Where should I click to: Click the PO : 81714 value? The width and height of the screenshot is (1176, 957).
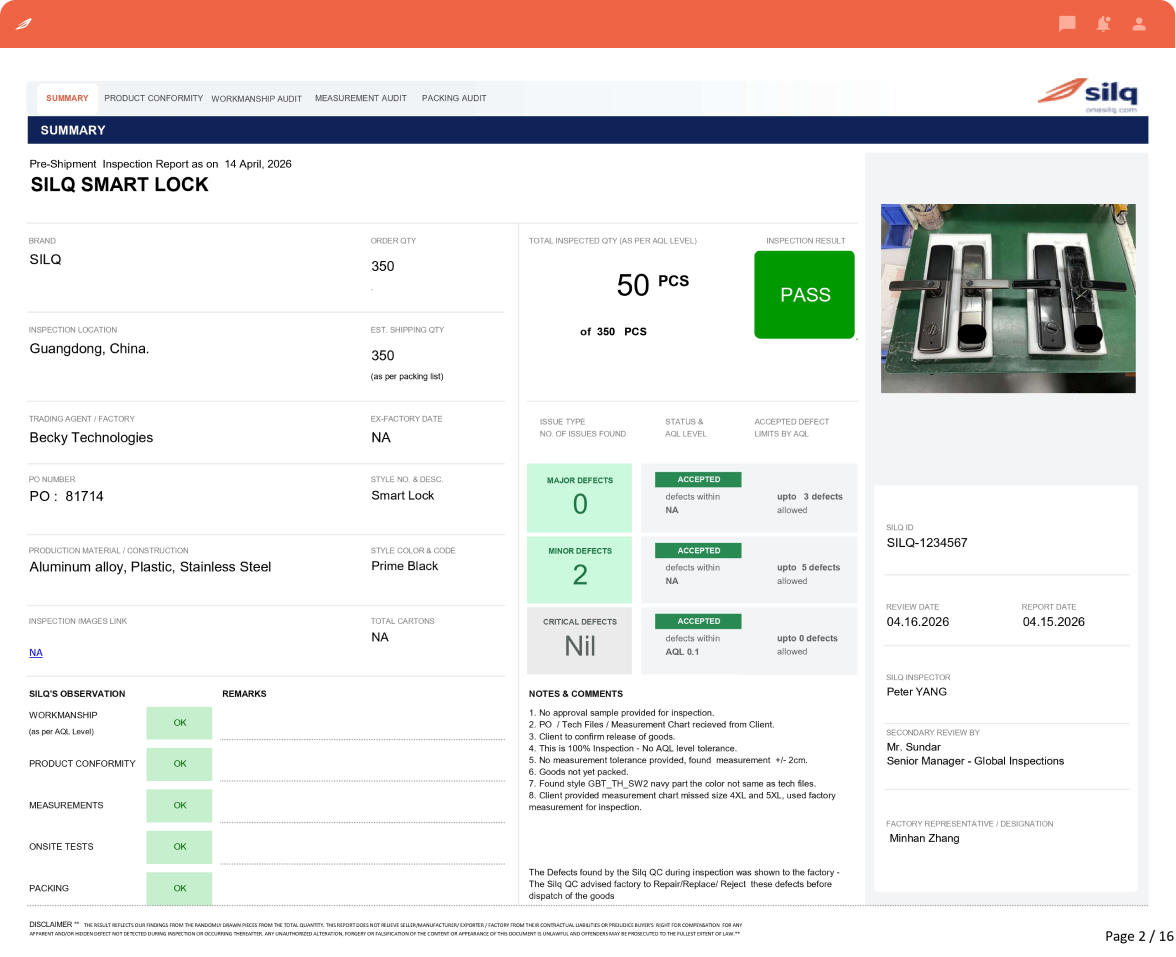[x=67, y=496]
